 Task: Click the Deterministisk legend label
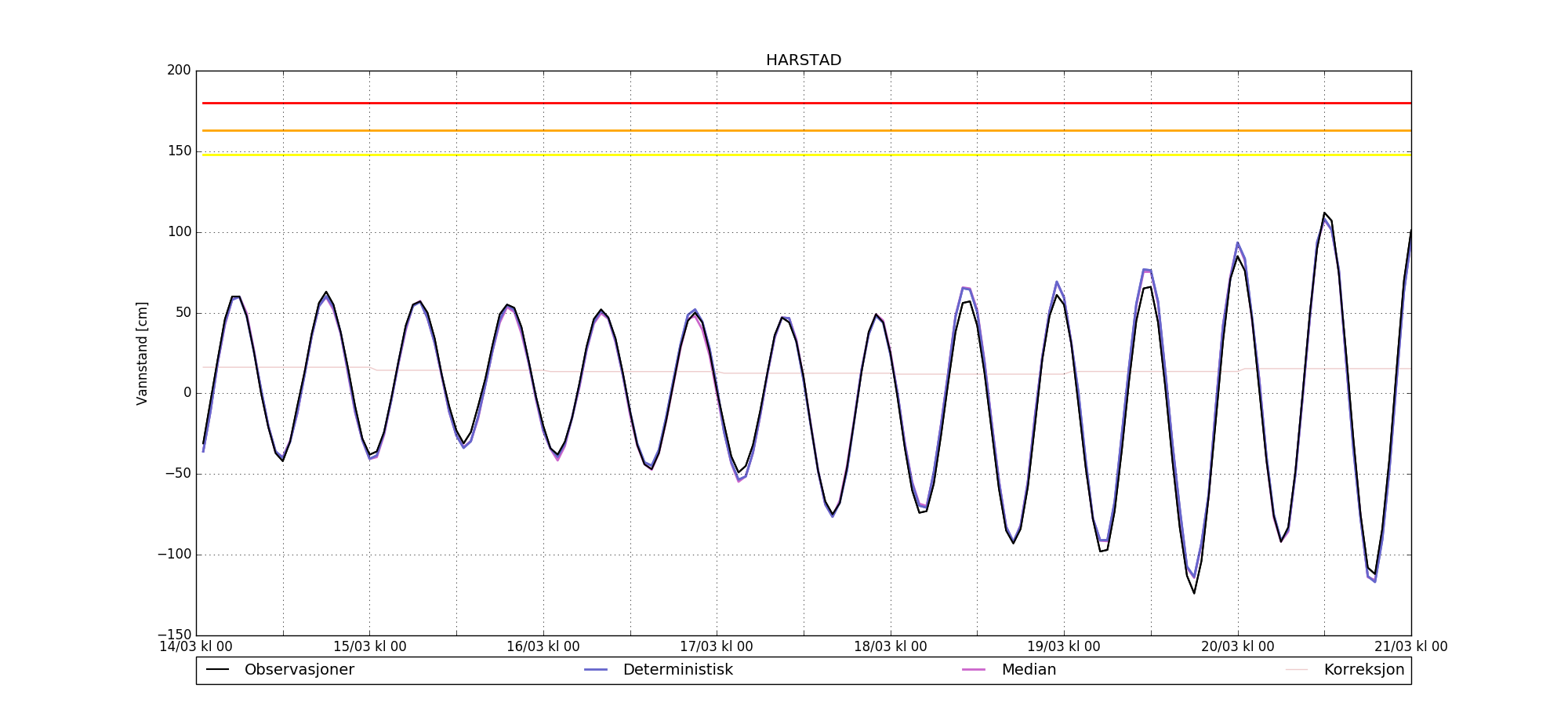pos(677,670)
